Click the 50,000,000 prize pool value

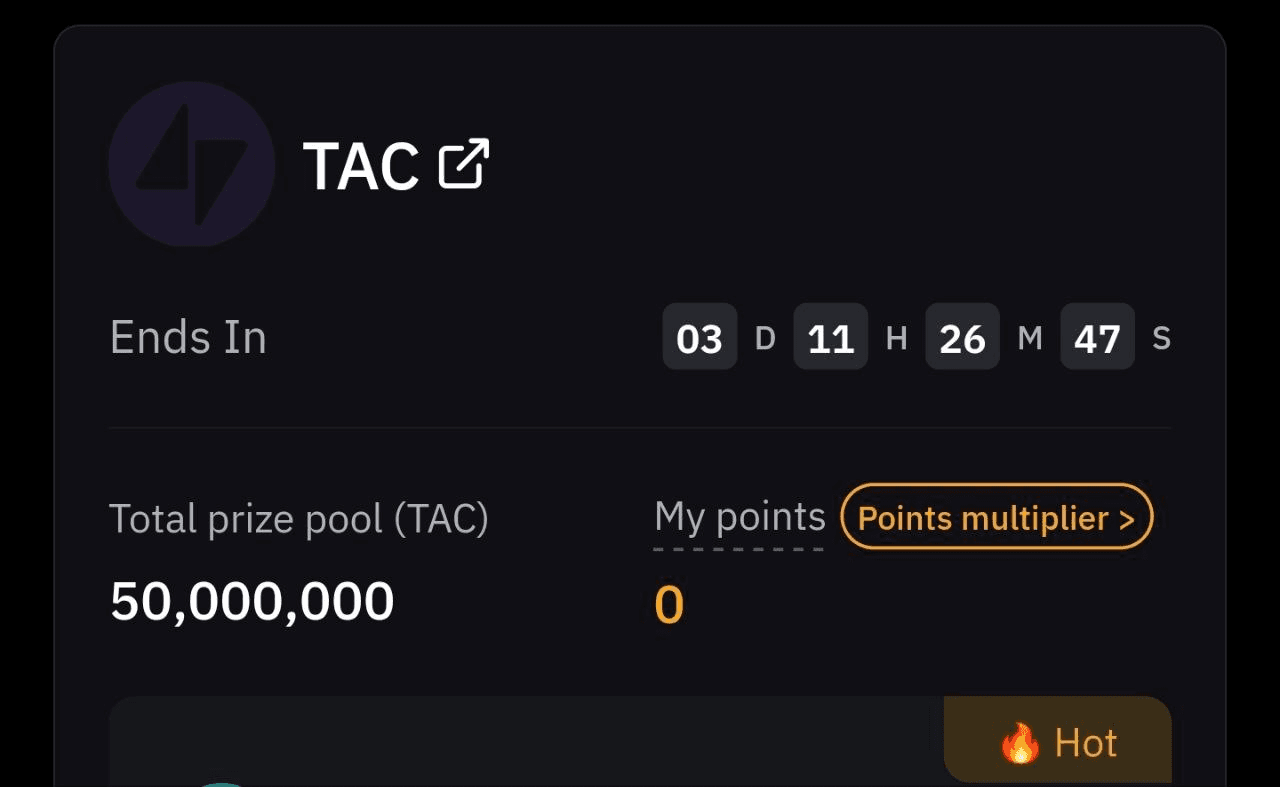tap(252, 602)
